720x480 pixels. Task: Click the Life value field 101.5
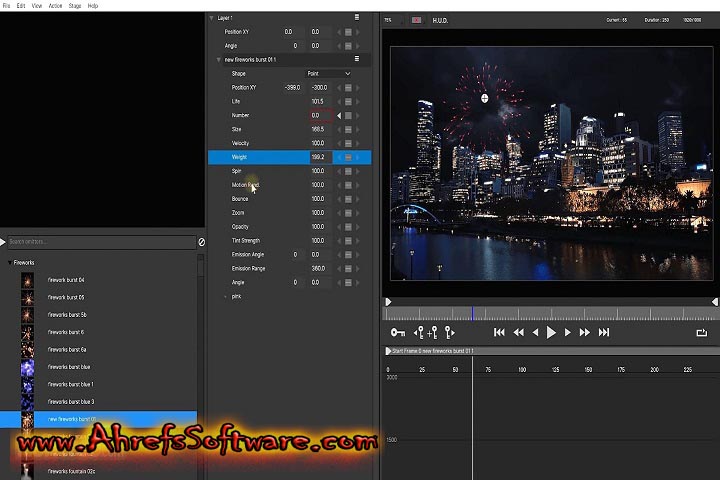(x=321, y=102)
